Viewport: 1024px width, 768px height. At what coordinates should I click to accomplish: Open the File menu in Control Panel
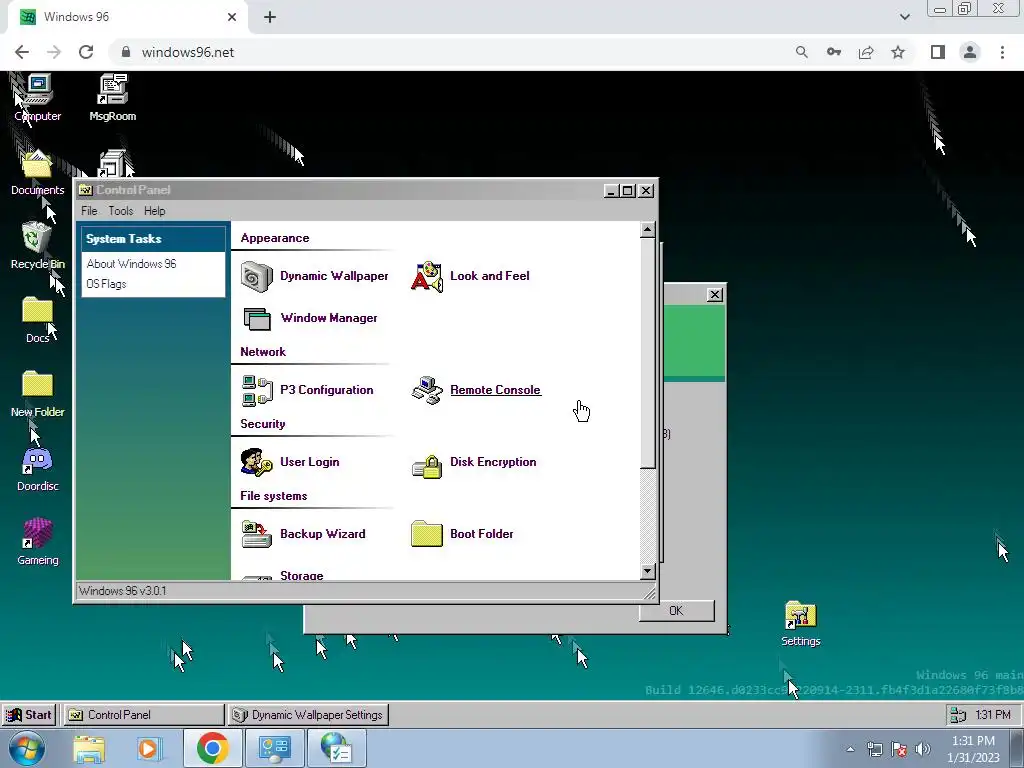[89, 211]
